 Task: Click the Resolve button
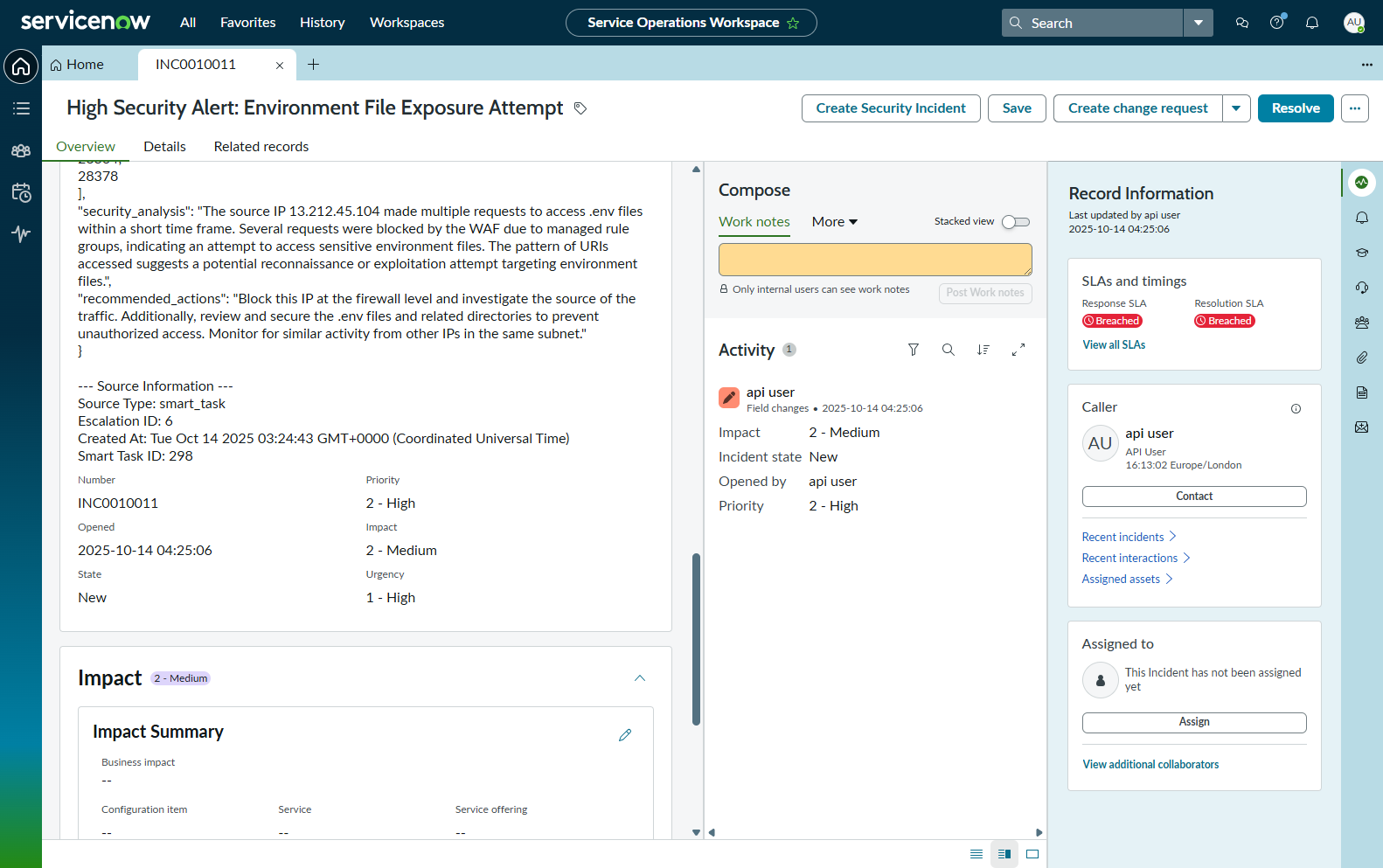(x=1296, y=108)
